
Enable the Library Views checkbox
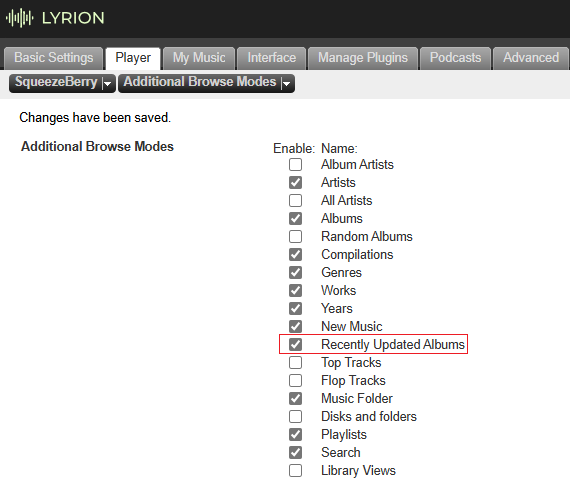(x=296, y=471)
